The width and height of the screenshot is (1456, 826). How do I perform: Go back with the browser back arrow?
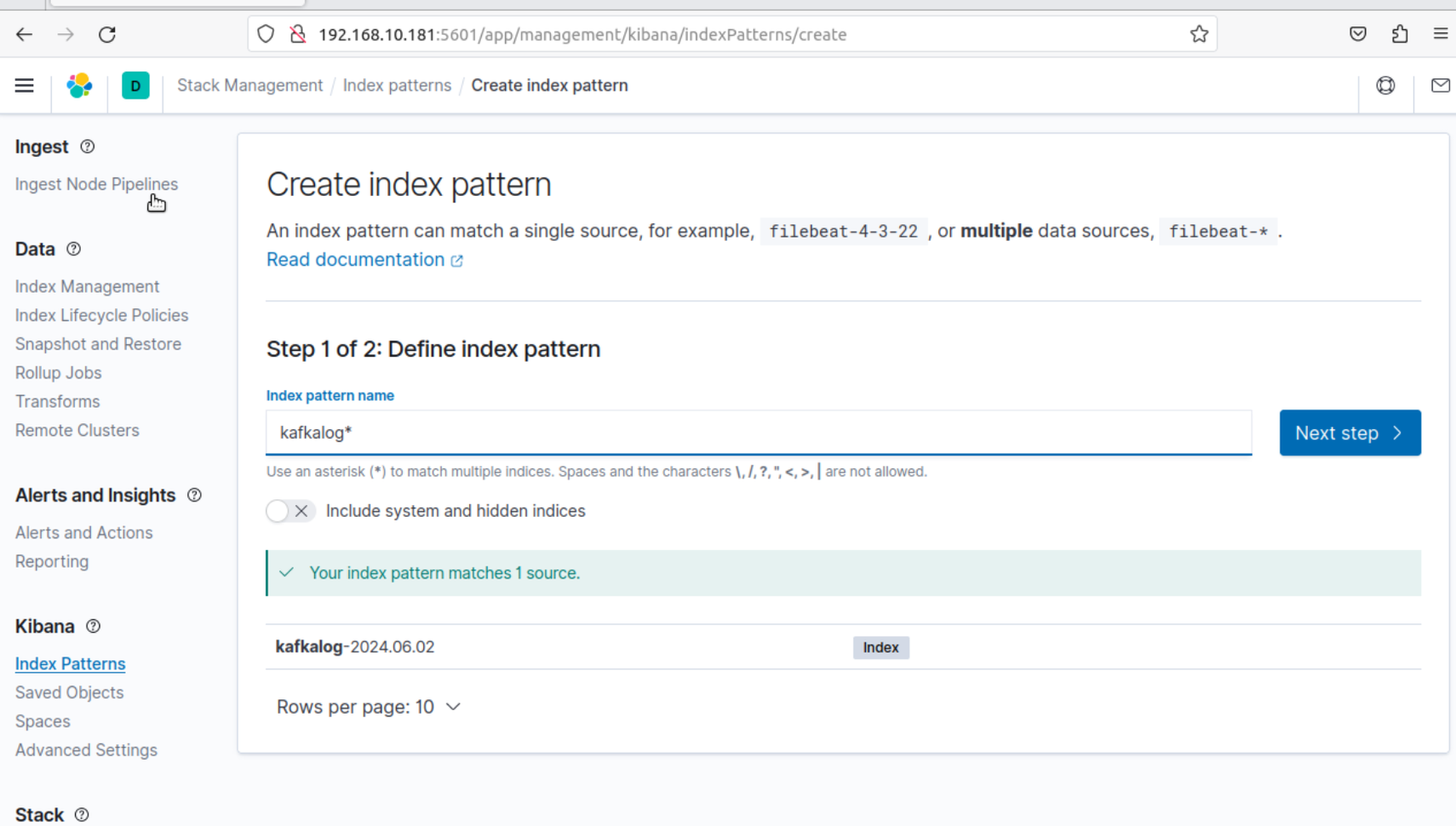(x=24, y=34)
